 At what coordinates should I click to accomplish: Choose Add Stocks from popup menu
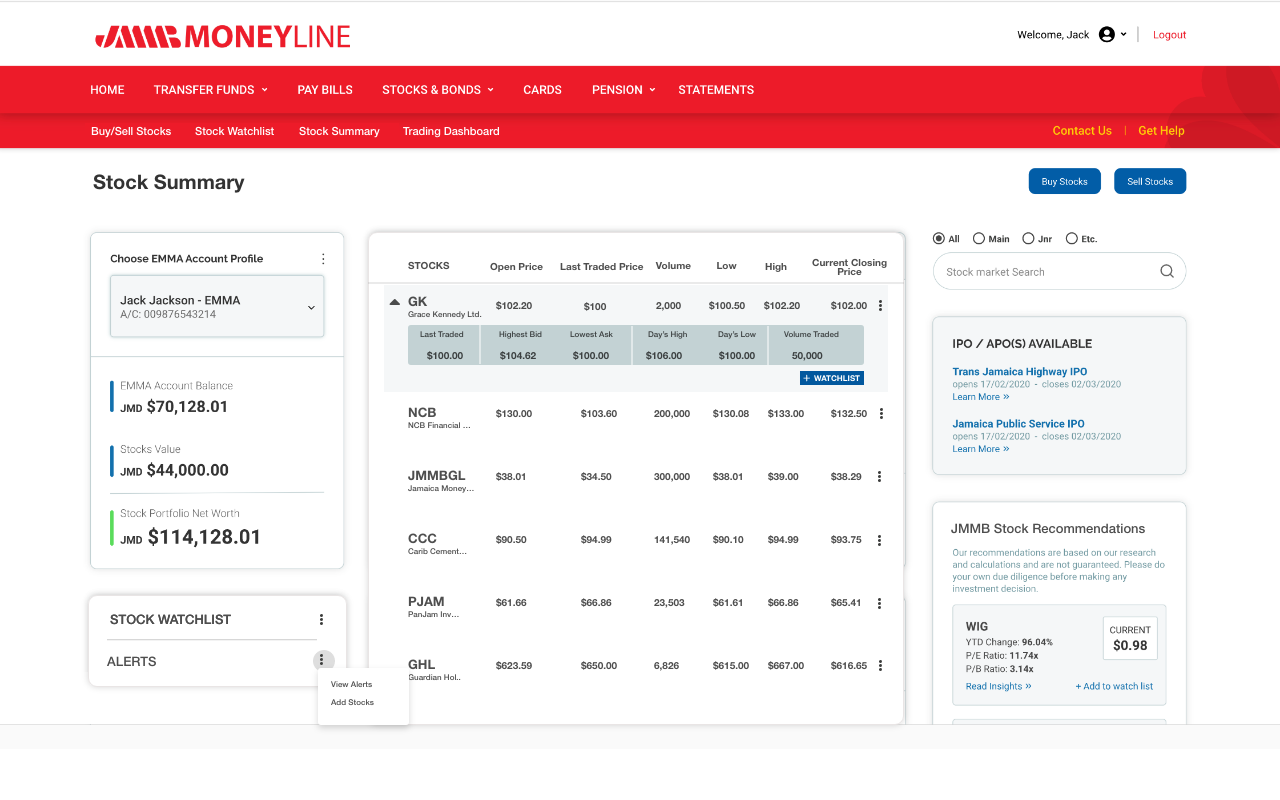(x=352, y=703)
